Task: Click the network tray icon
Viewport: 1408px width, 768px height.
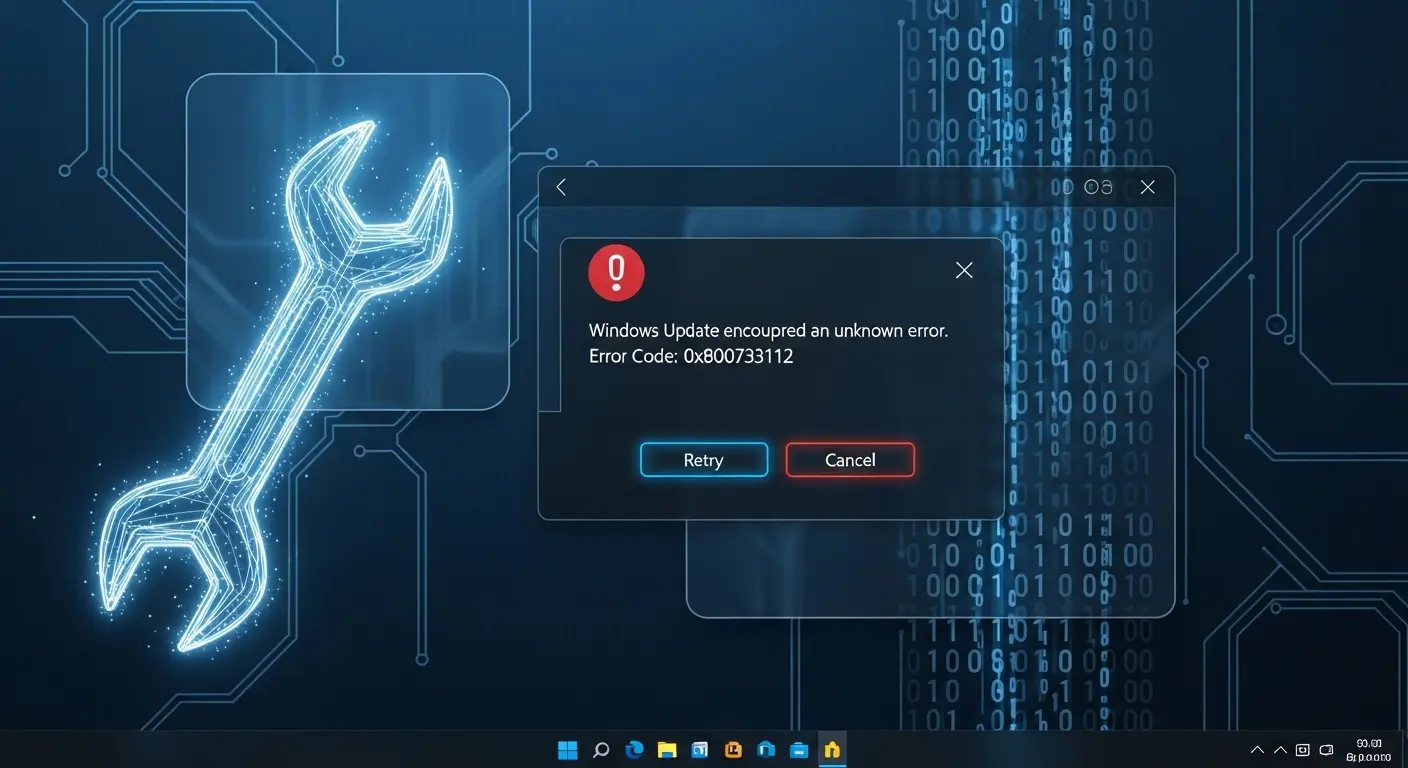Action: (1302, 749)
